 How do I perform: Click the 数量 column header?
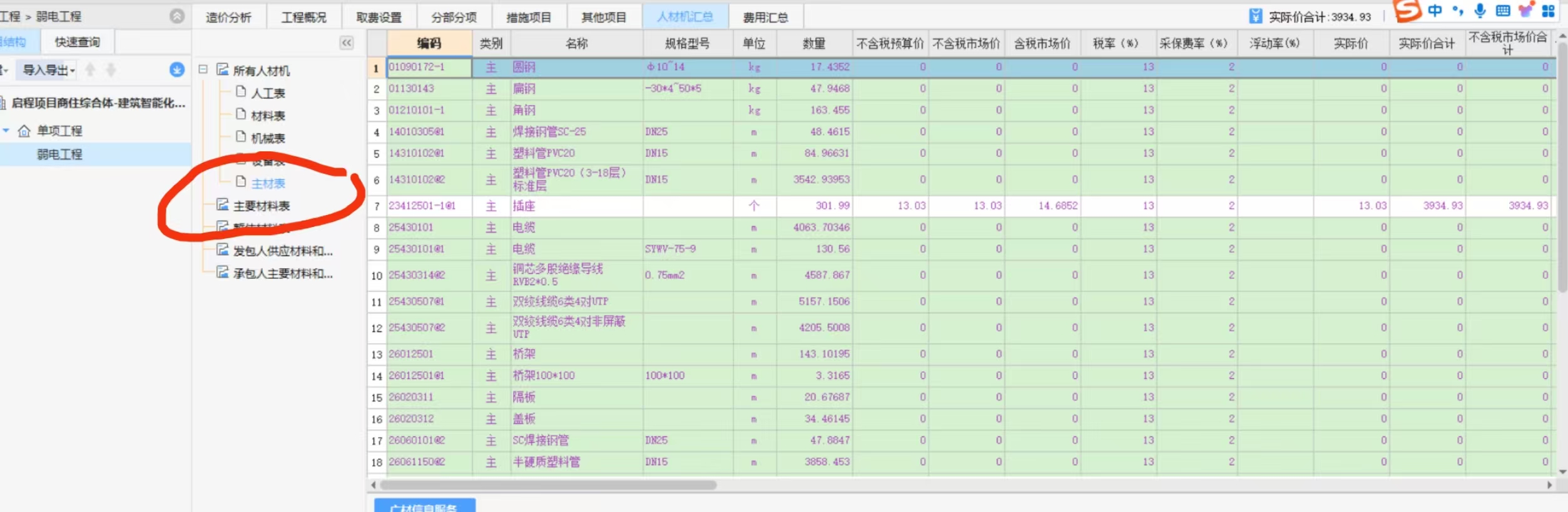click(x=814, y=43)
